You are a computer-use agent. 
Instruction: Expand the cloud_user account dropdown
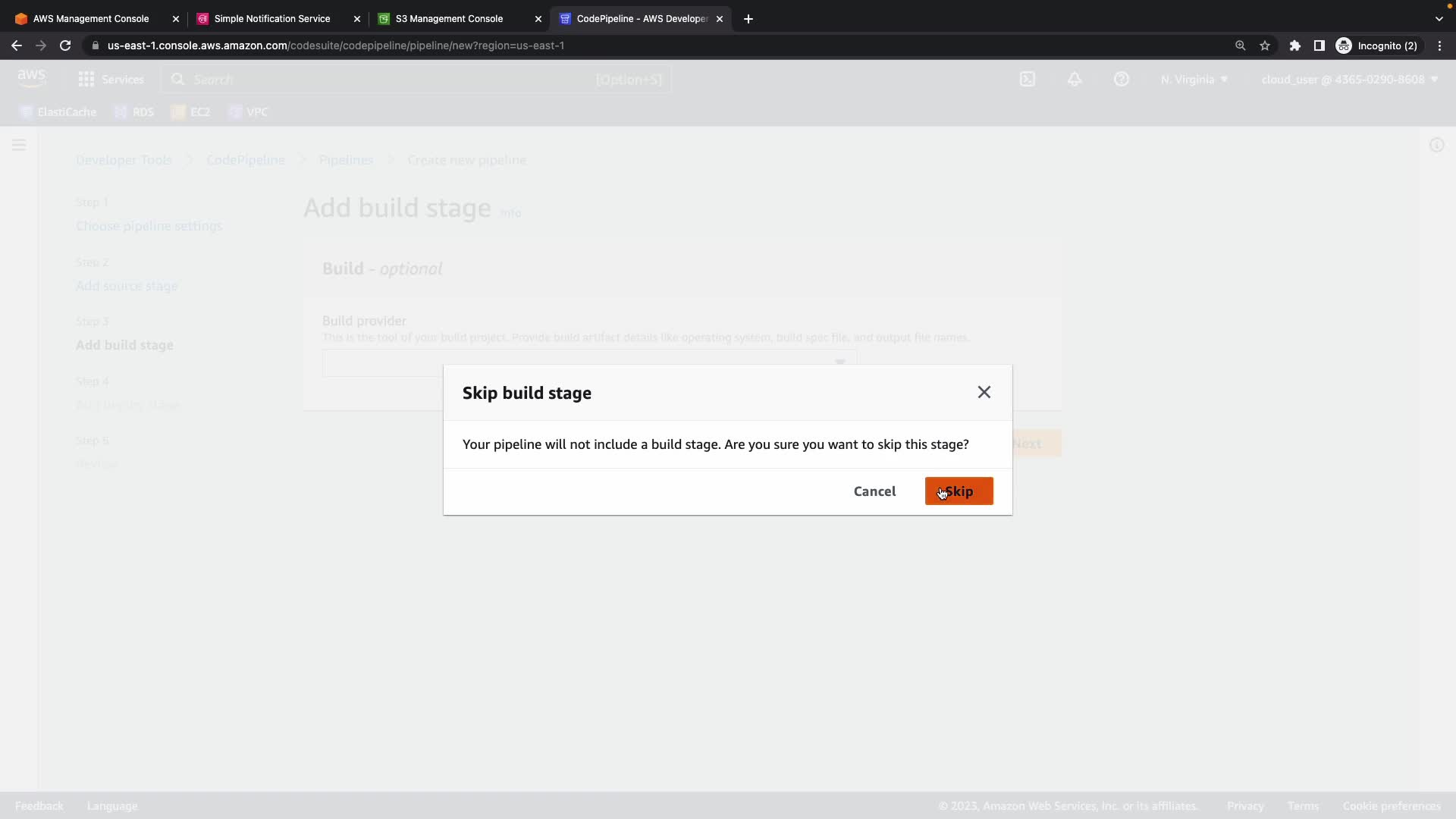tap(1349, 79)
